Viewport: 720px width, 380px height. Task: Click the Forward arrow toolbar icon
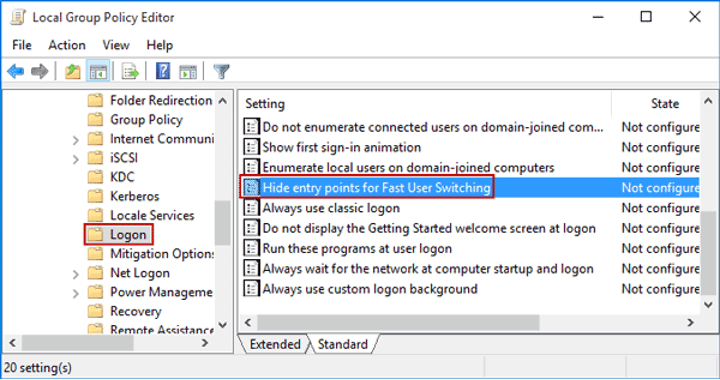(39, 71)
